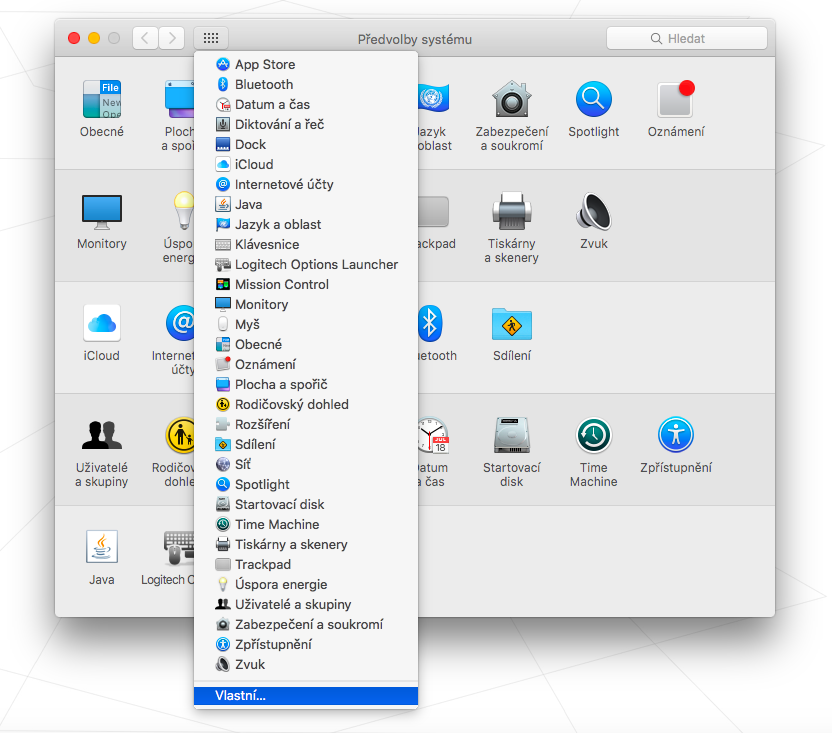
Task: Open Java pane icon in grid
Action: tap(101, 547)
